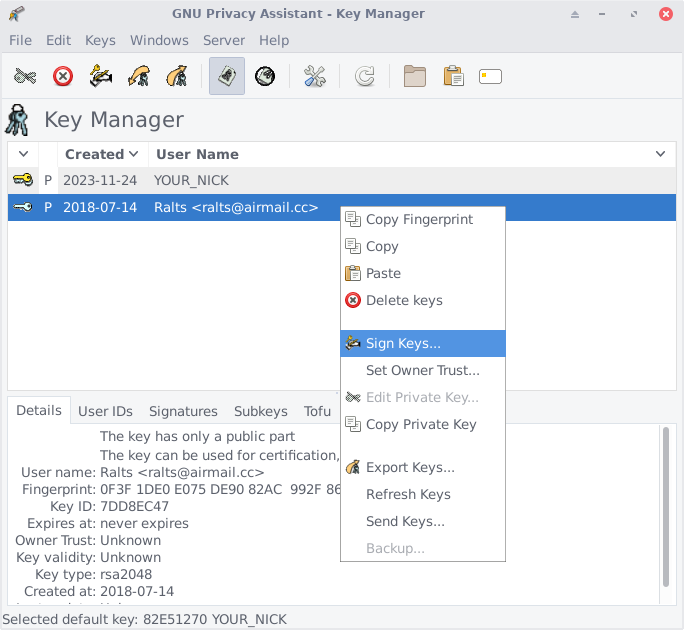Switch to the Signatures tab
The height and width of the screenshot is (630, 684).
click(183, 411)
